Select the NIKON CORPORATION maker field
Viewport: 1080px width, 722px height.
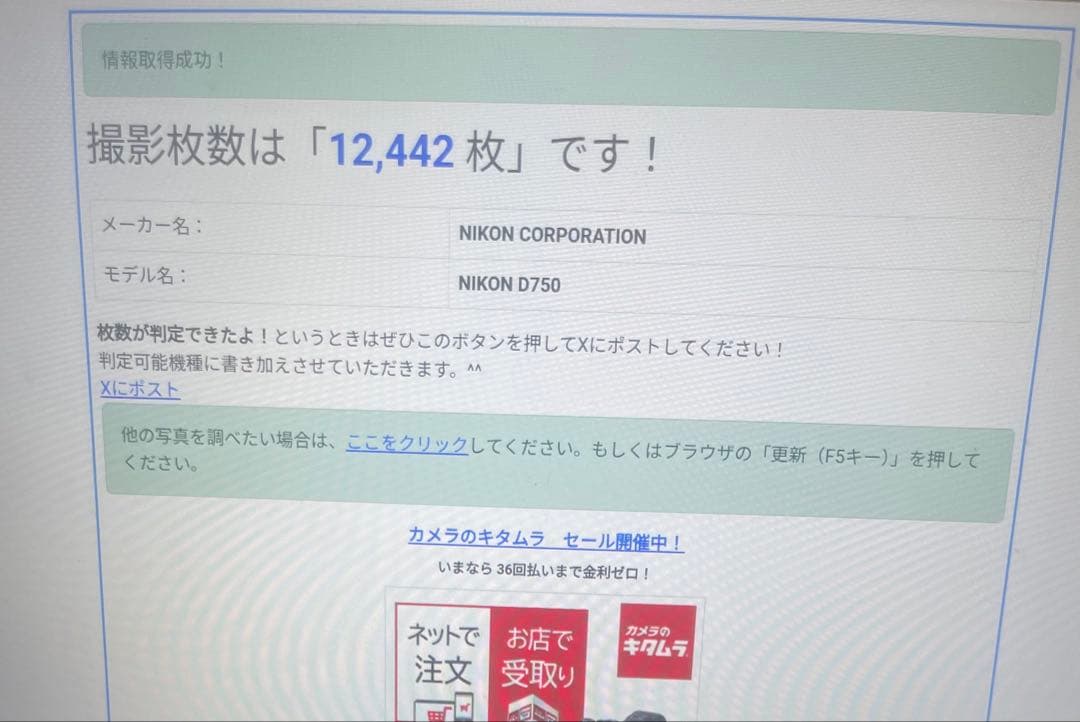pos(550,235)
